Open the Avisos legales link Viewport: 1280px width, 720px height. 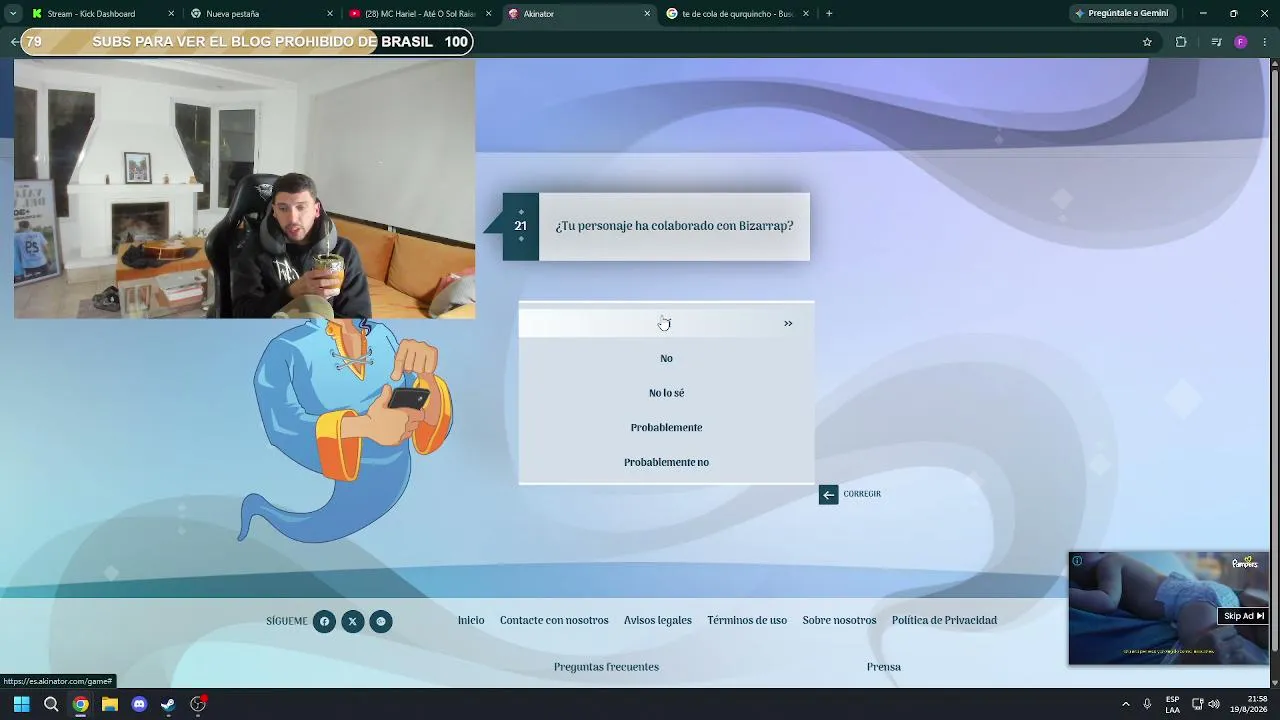click(x=658, y=621)
